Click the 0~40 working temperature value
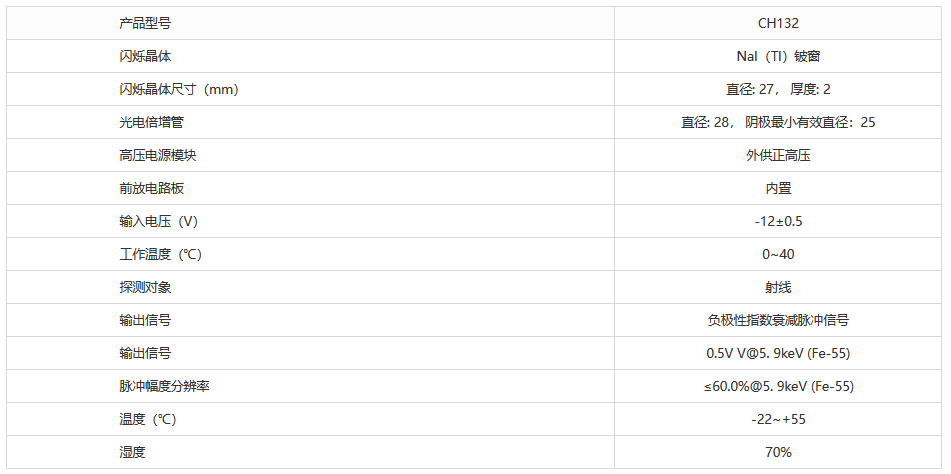Image resolution: width=951 pixels, height=474 pixels. click(x=778, y=254)
